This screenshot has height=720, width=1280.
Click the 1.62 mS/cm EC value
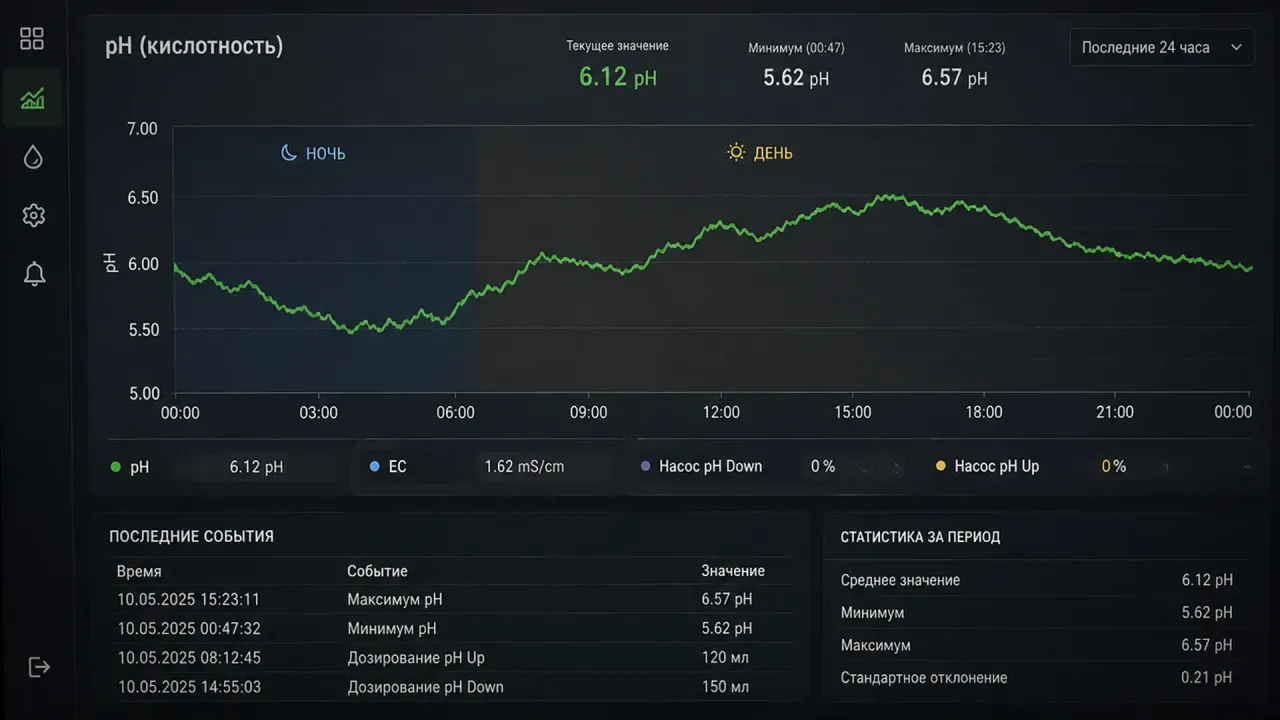(524, 466)
